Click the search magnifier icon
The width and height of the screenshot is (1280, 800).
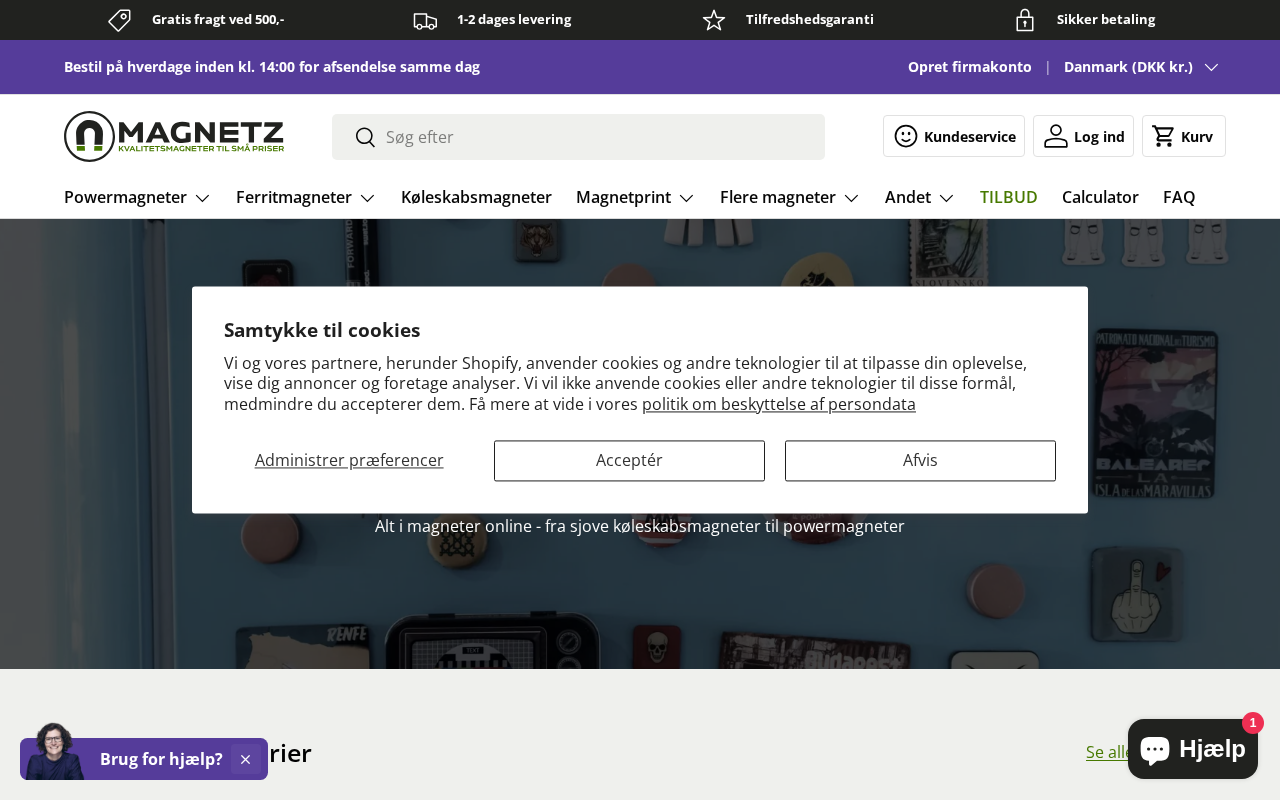click(x=365, y=137)
